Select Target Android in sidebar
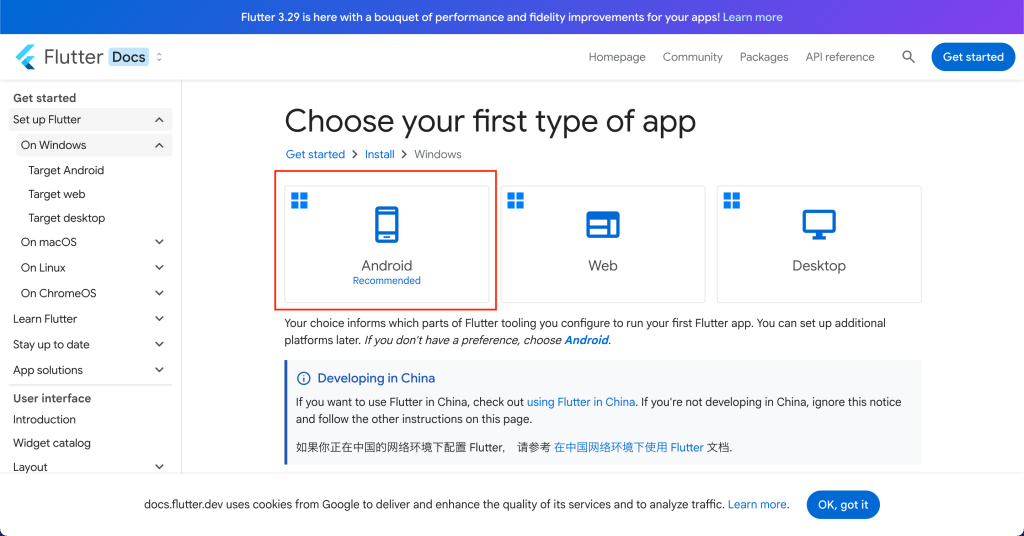The image size is (1024, 536). [66, 171]
